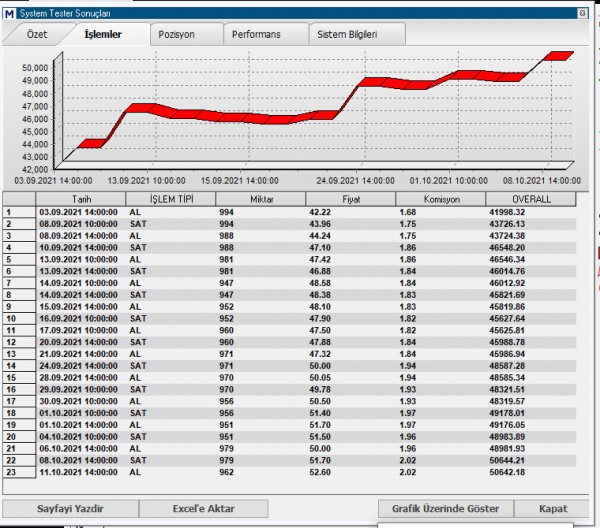Click overall value 46548.20
The image size is (600, 528).
point(507,248)
